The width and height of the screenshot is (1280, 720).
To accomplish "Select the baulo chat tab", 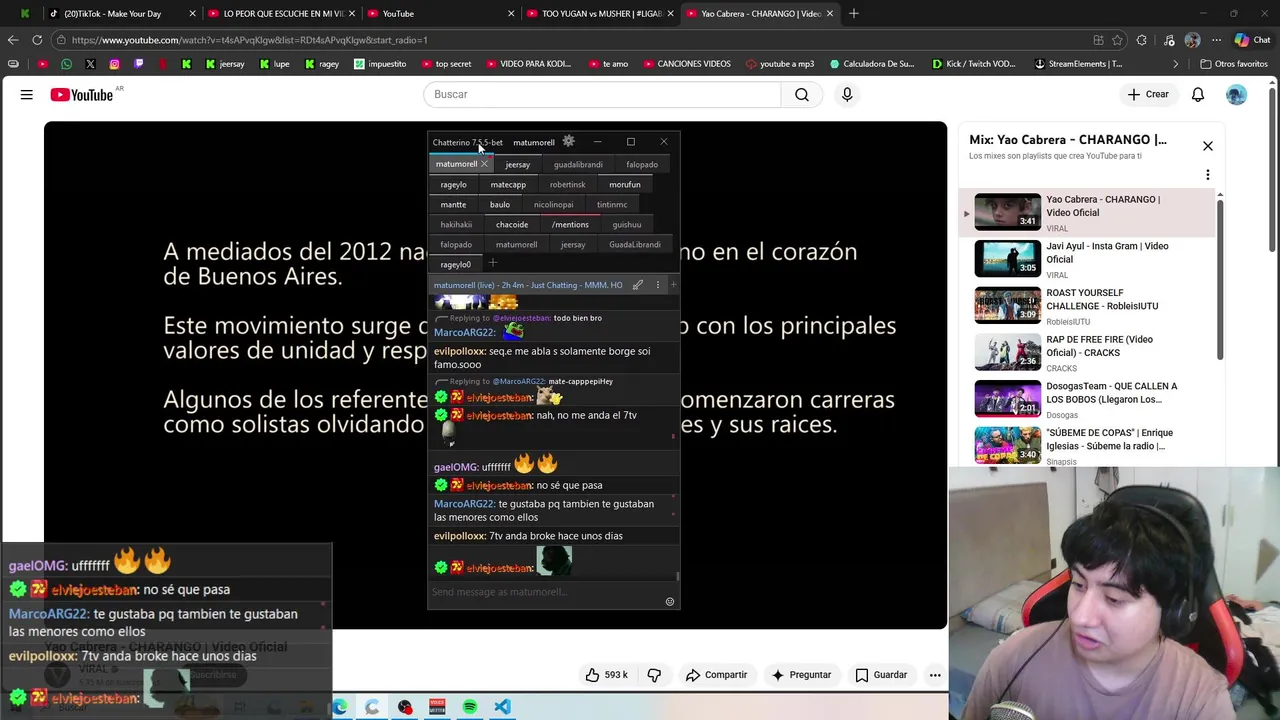I will (500, 204).
